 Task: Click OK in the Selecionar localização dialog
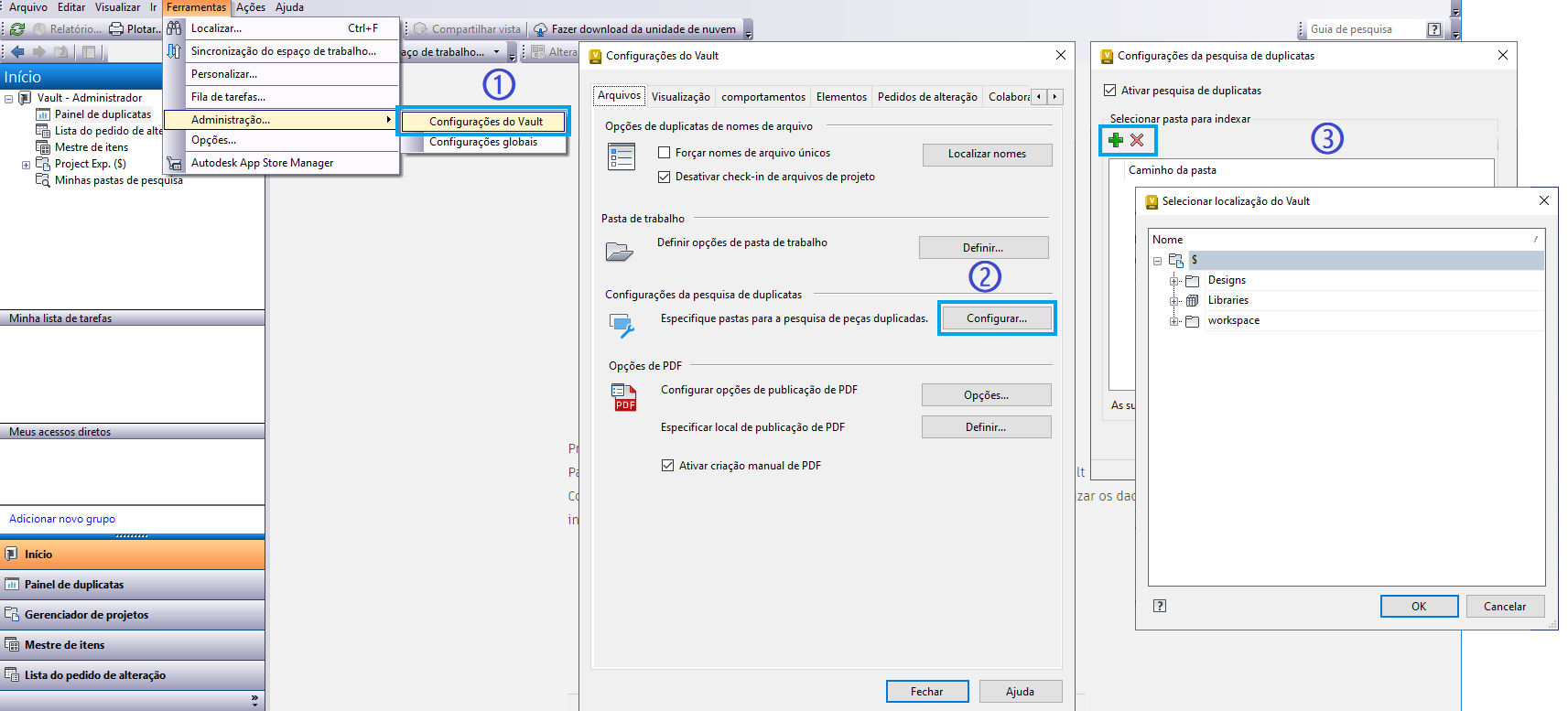pyautogui.click(x=1419, y=607)
